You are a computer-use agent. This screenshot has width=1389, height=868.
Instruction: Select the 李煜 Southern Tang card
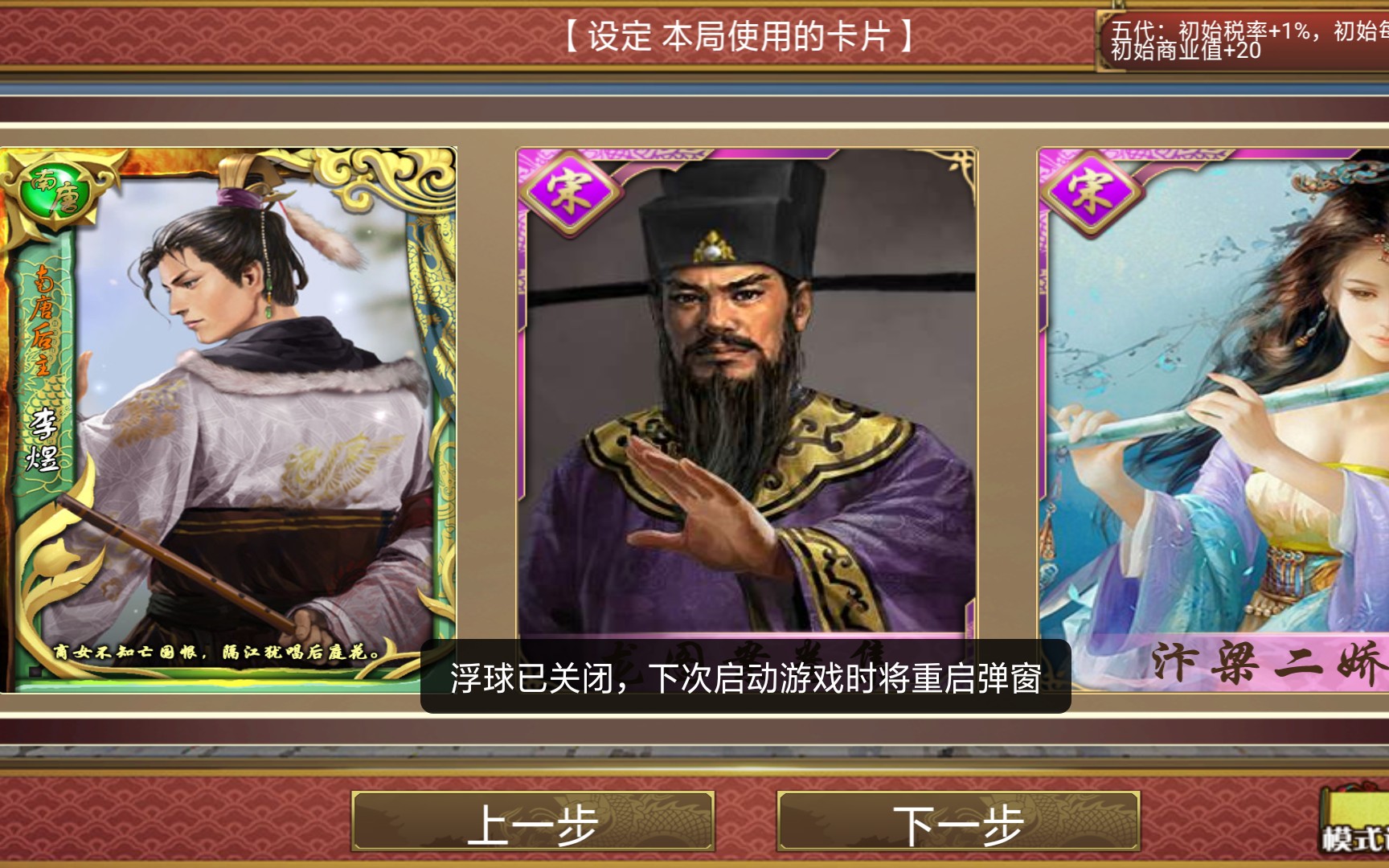(228, 420)
